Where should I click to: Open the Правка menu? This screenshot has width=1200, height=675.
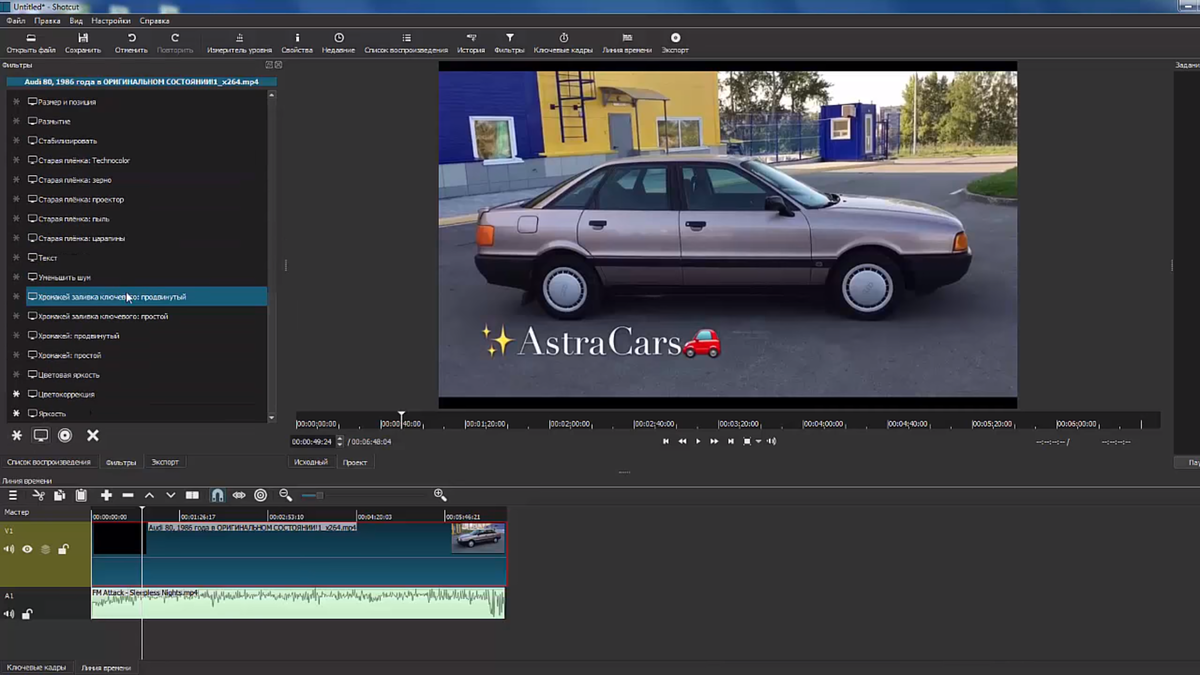47,21
